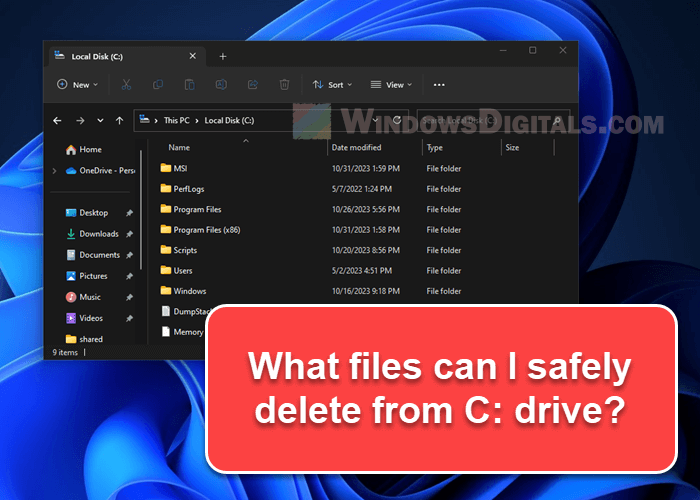The width and height of the screenshot is (700, 500).
Task: Go up one level with up arrow
Action: click(119, 121)
